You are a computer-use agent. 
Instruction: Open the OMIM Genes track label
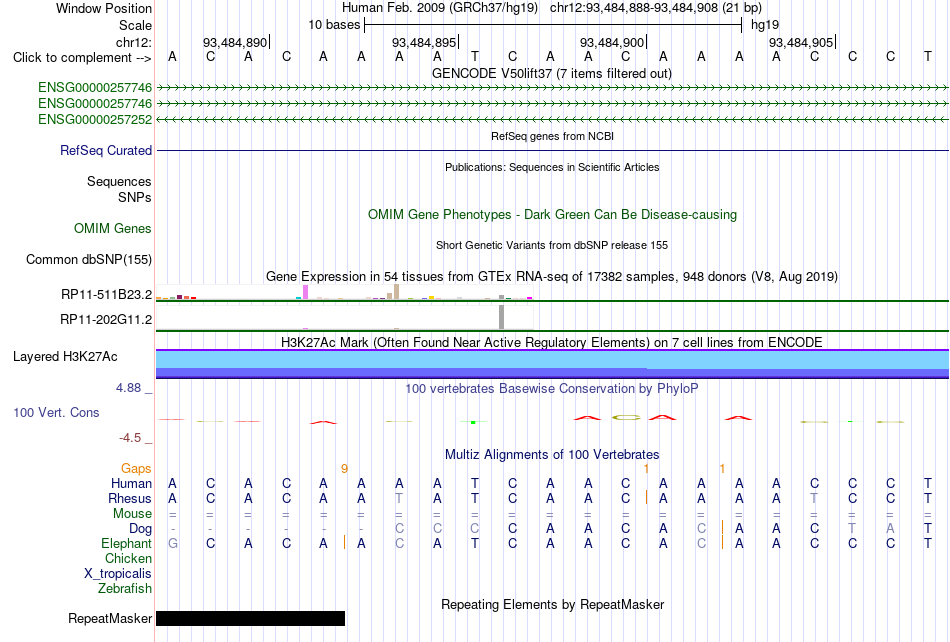coord(113,228)
